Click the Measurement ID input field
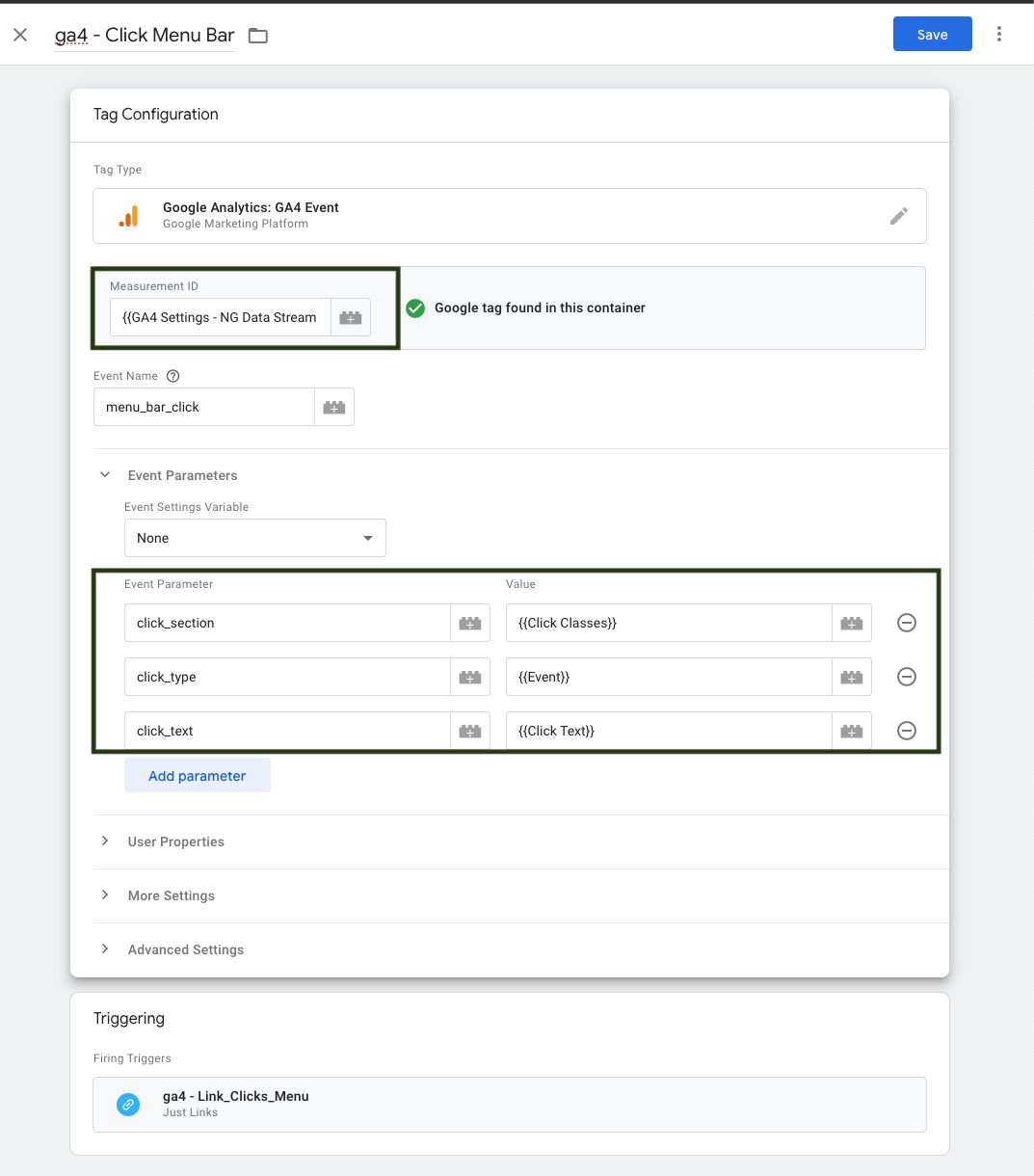This screenshot has width=1034, height=1176. [221, 317]
